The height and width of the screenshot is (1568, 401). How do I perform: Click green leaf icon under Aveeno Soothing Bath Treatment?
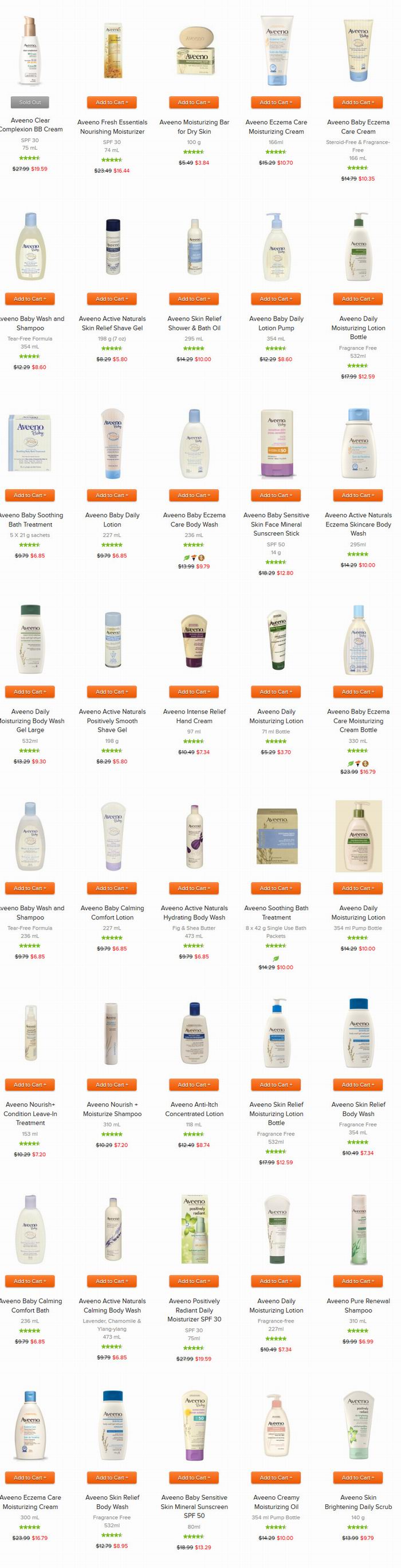pyautogui.click(x=276, y=957)
